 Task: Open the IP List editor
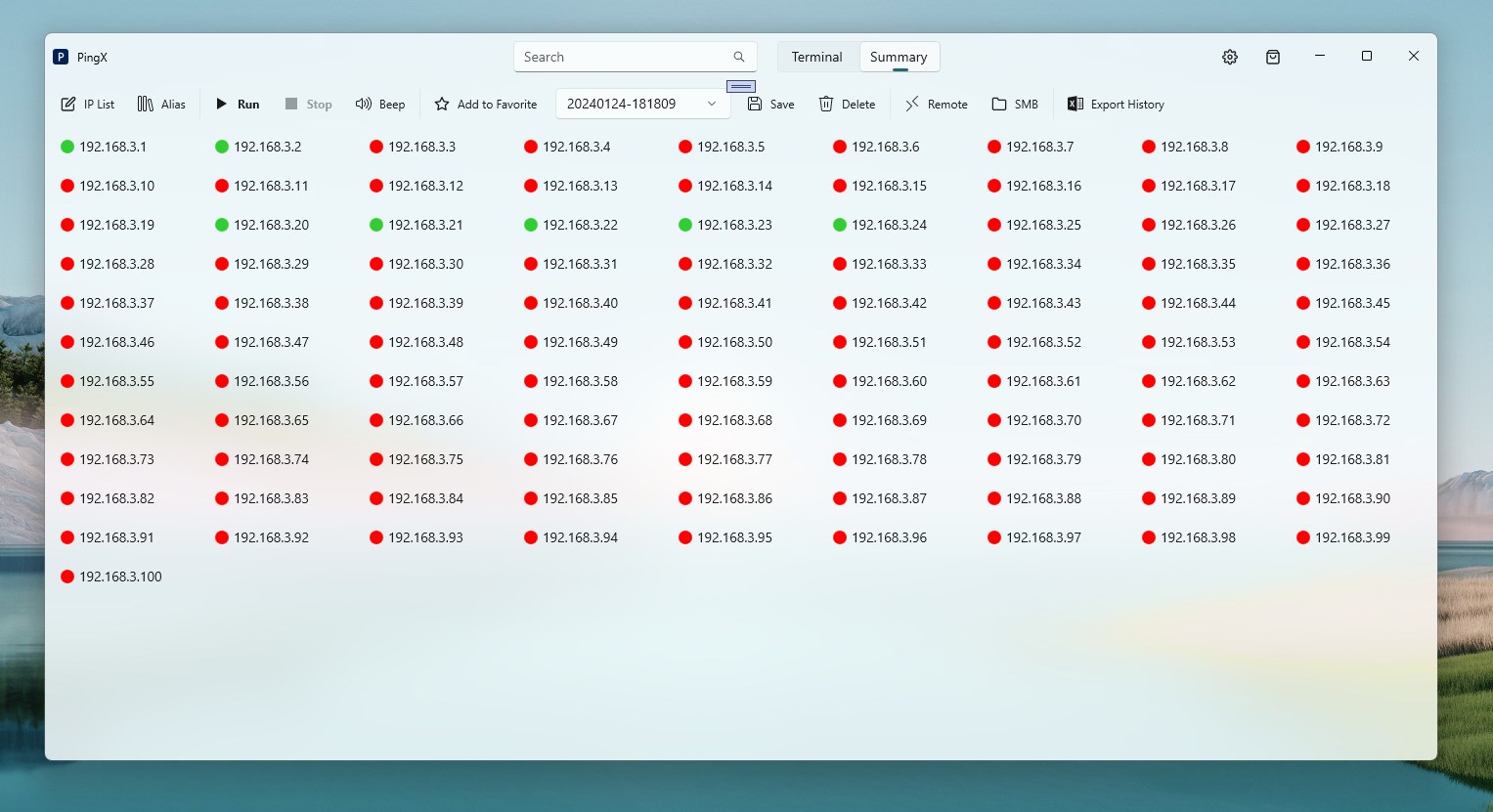click(x=87, y=104)
